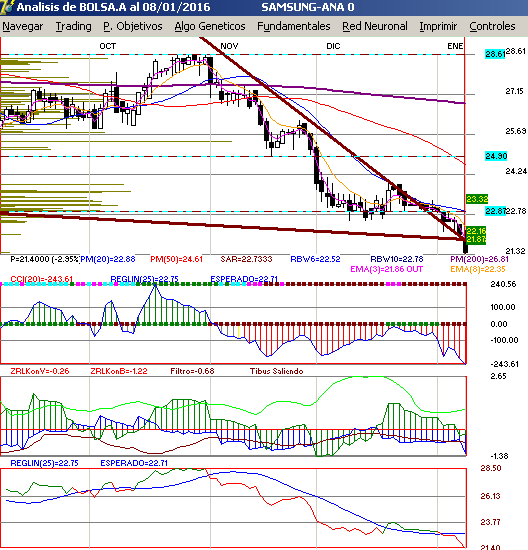Image resolution: width=528 pixels, height=550 pixels.
Task: Click ESPERADO=22.71 label above the bottom panel
Action: [134, 463]
